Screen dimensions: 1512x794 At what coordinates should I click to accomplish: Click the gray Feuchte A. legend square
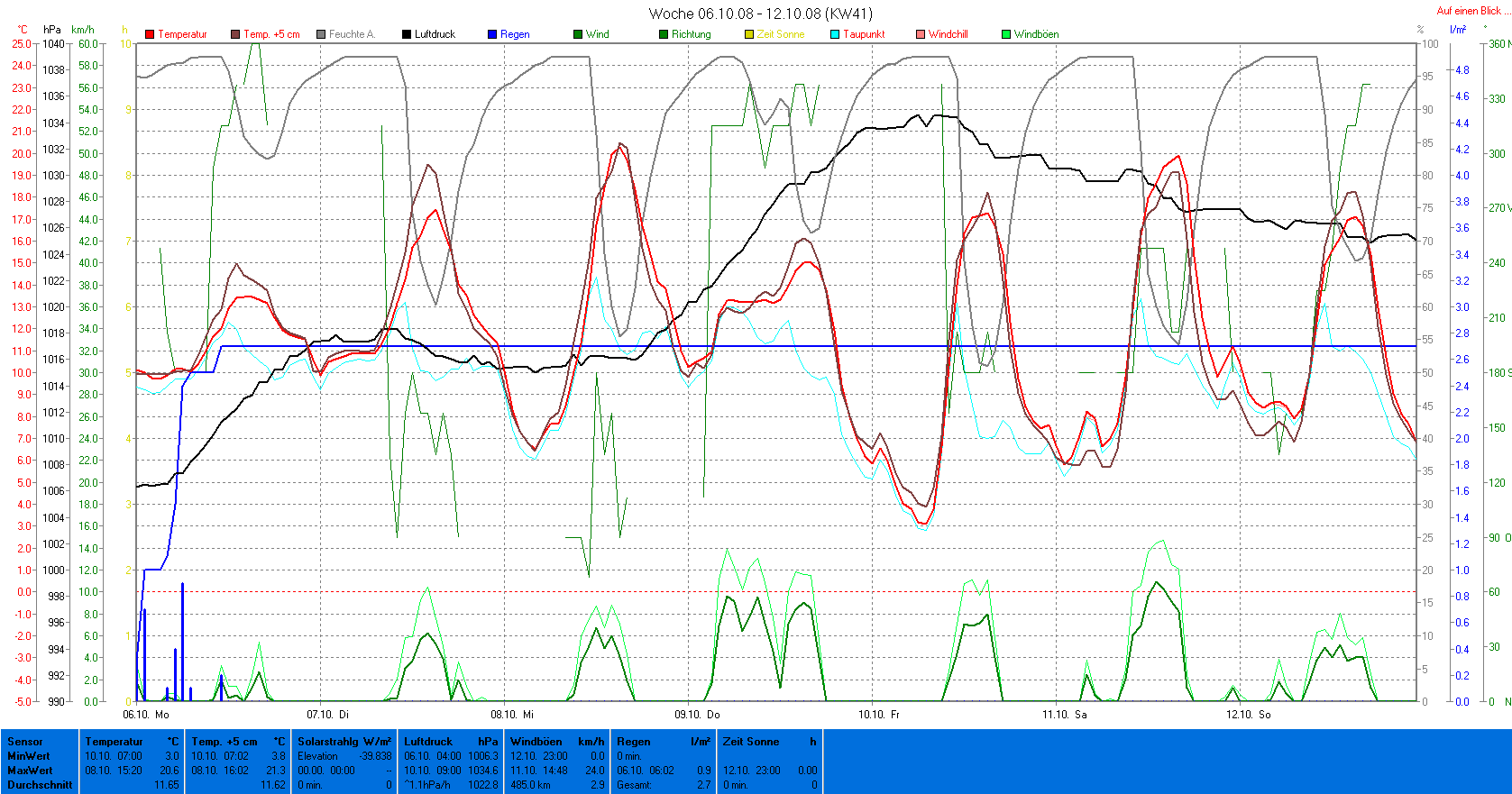pyautogui.click(x=321, y=34)
